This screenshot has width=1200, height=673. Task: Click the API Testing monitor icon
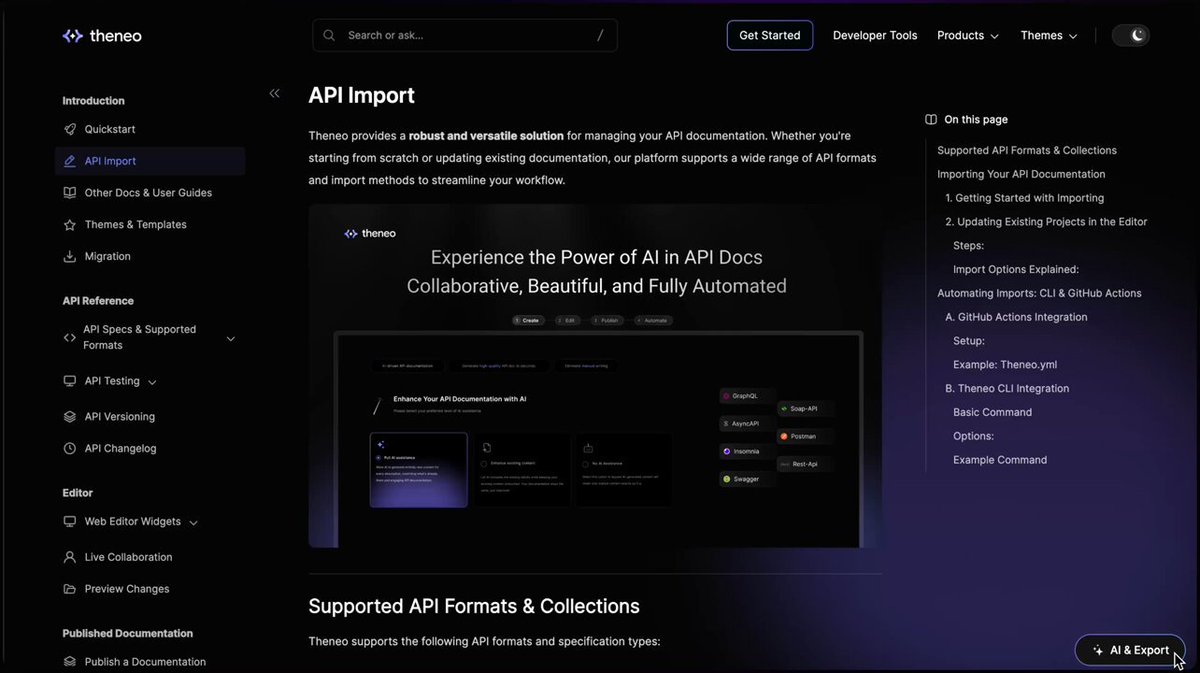pos(70,381)
